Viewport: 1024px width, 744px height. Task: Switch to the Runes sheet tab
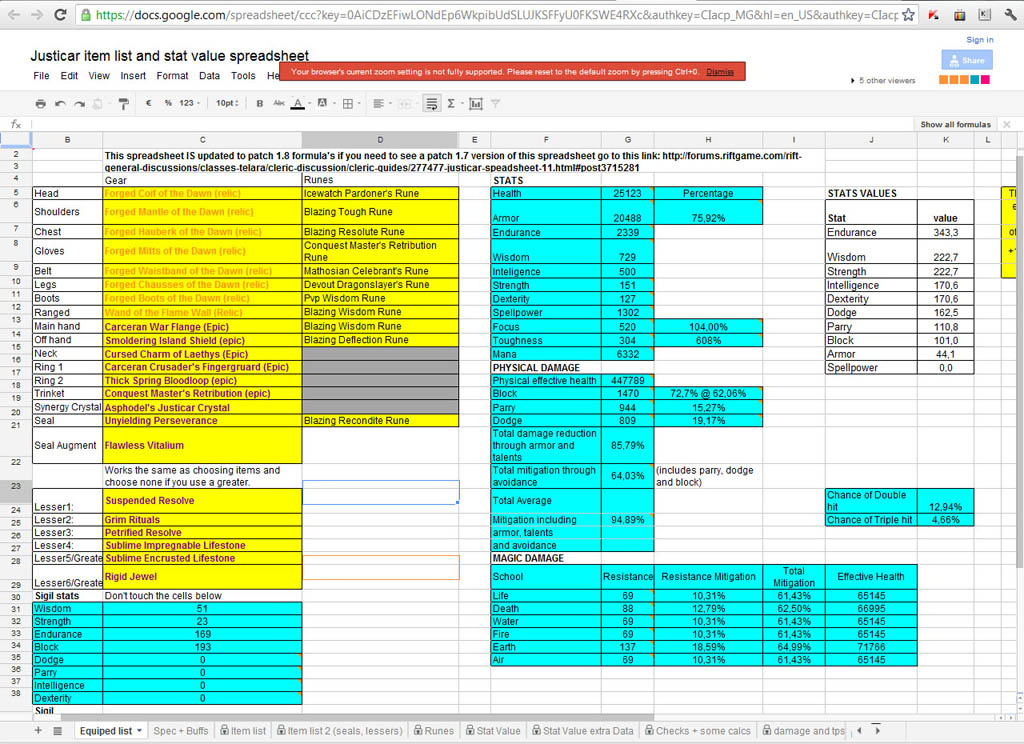point(433,731)
